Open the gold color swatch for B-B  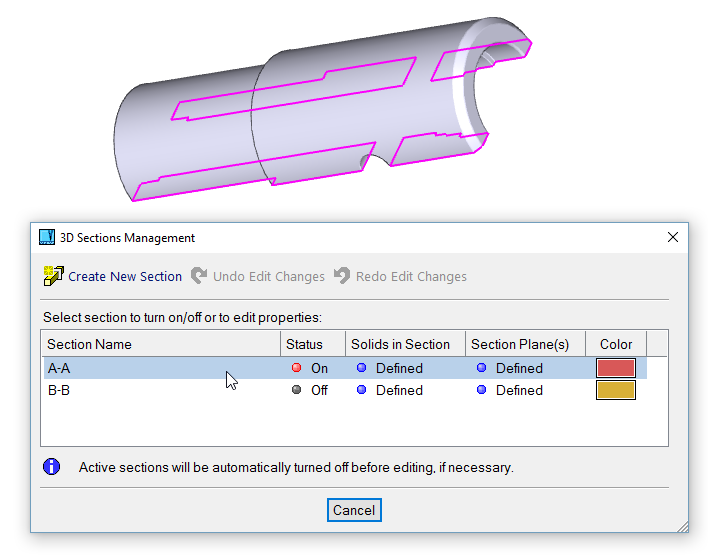click(x=615, y=390)
